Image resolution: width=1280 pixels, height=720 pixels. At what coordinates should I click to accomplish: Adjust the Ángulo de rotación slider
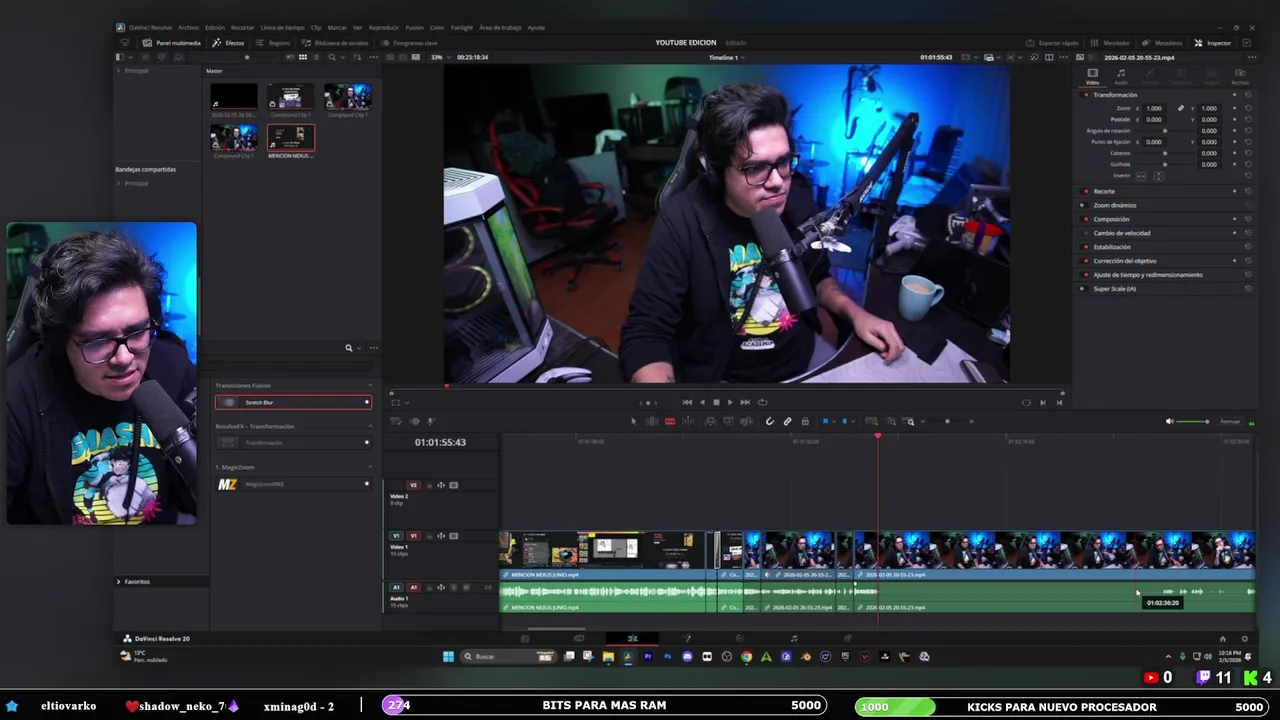tap(1164, 131)
